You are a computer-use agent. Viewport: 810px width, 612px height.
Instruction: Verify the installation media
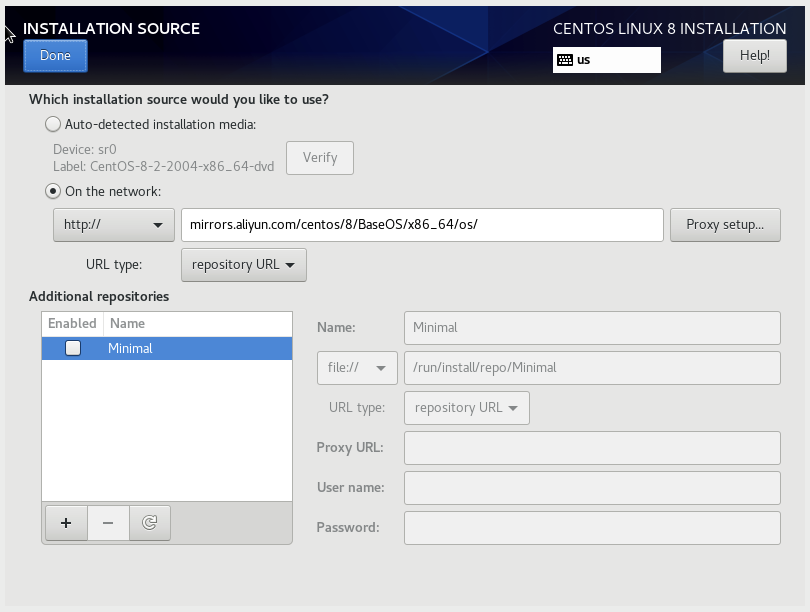click(x=320, y=158)
